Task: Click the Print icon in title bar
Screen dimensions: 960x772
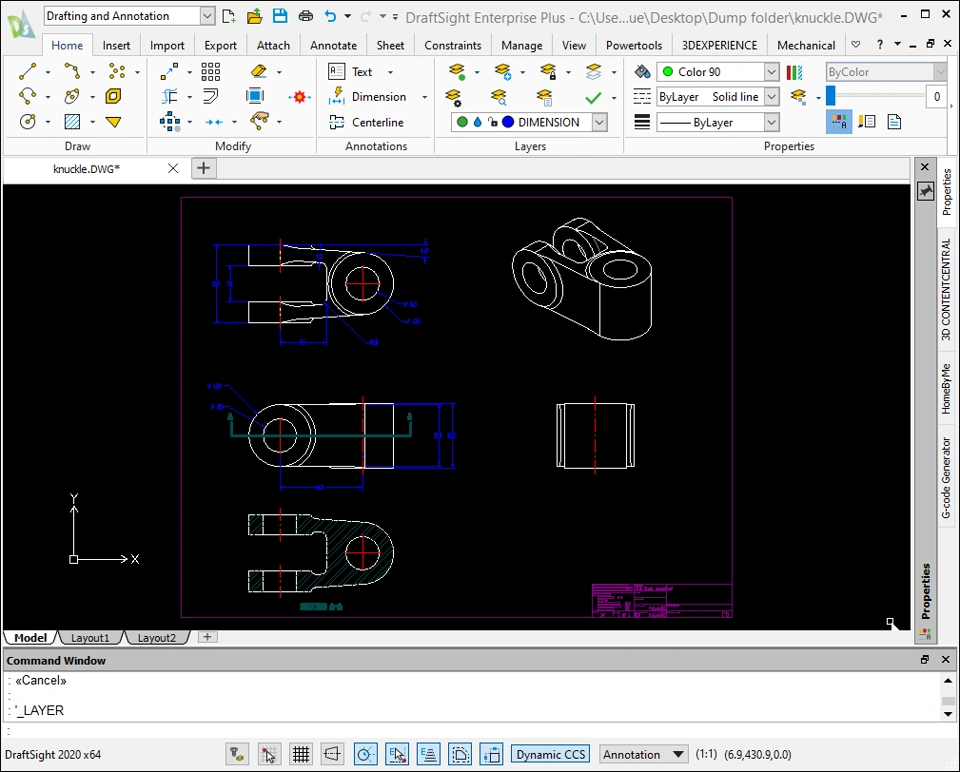Action: [x=306, y=16]
